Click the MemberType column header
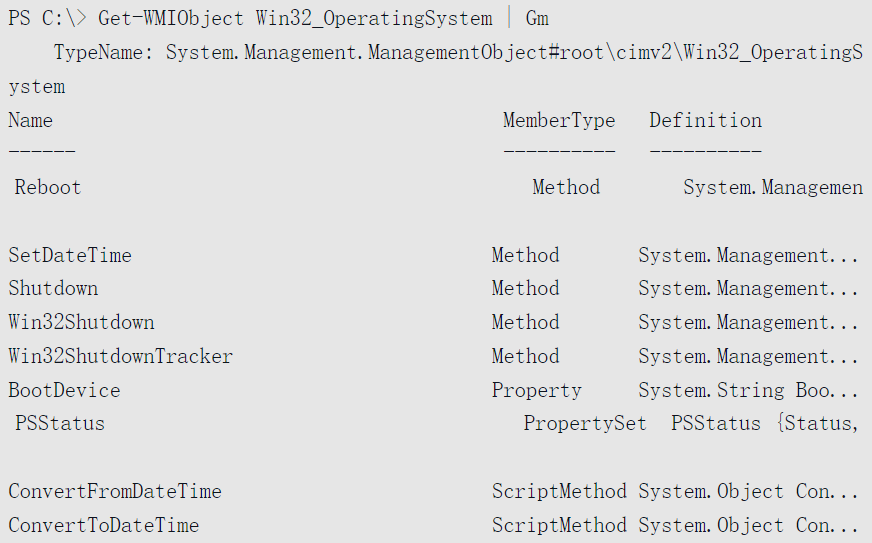The height and width of the screenshot is (543, 872). [559, 120]
